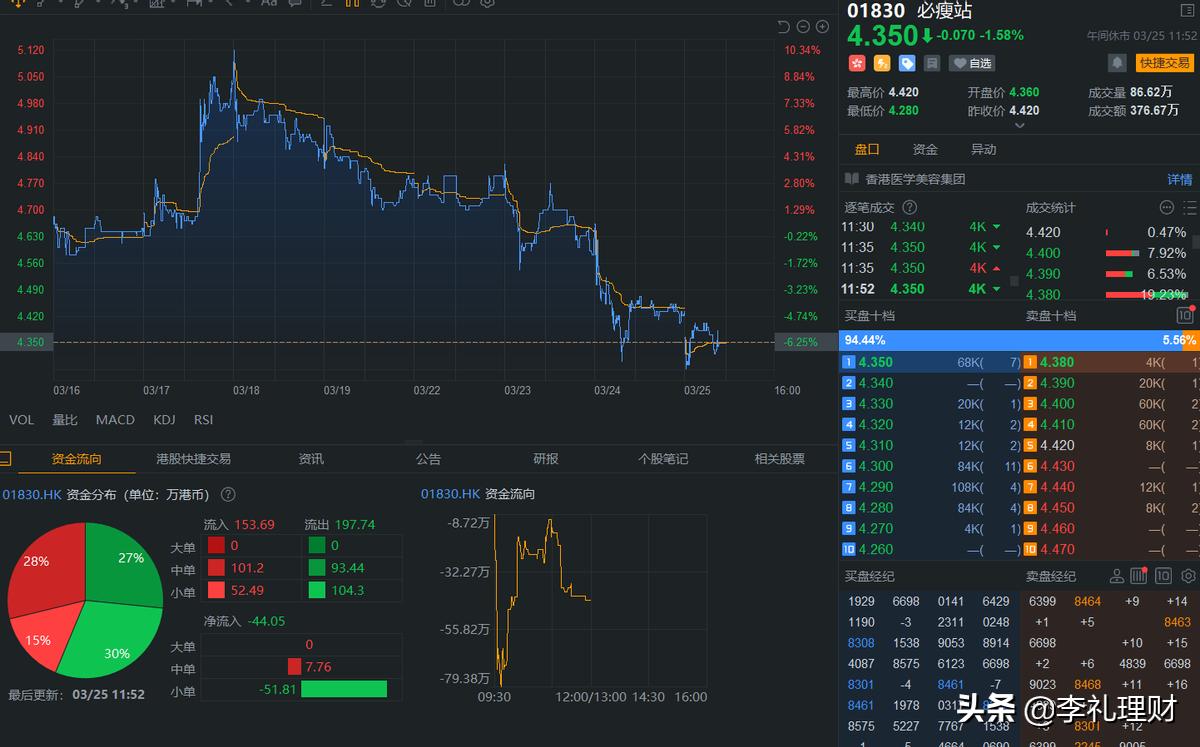Expand the chevron under 昨收价 details
This screenshot has height=747, width=1200.
tap(1019, 126)
